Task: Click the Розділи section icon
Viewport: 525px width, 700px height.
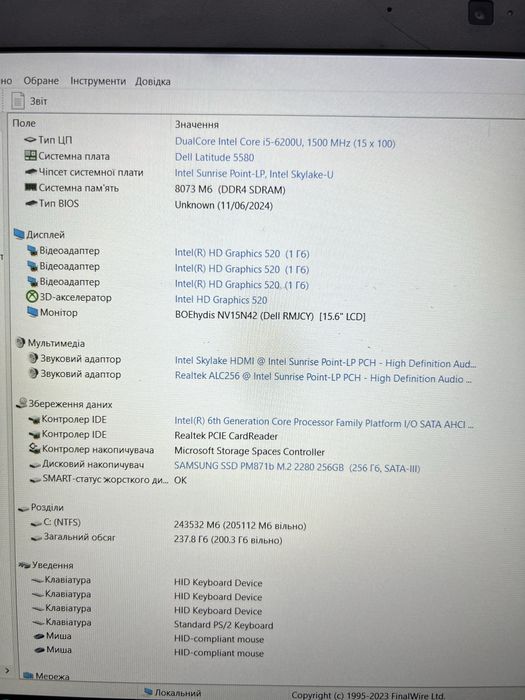Action: point(24,508)
